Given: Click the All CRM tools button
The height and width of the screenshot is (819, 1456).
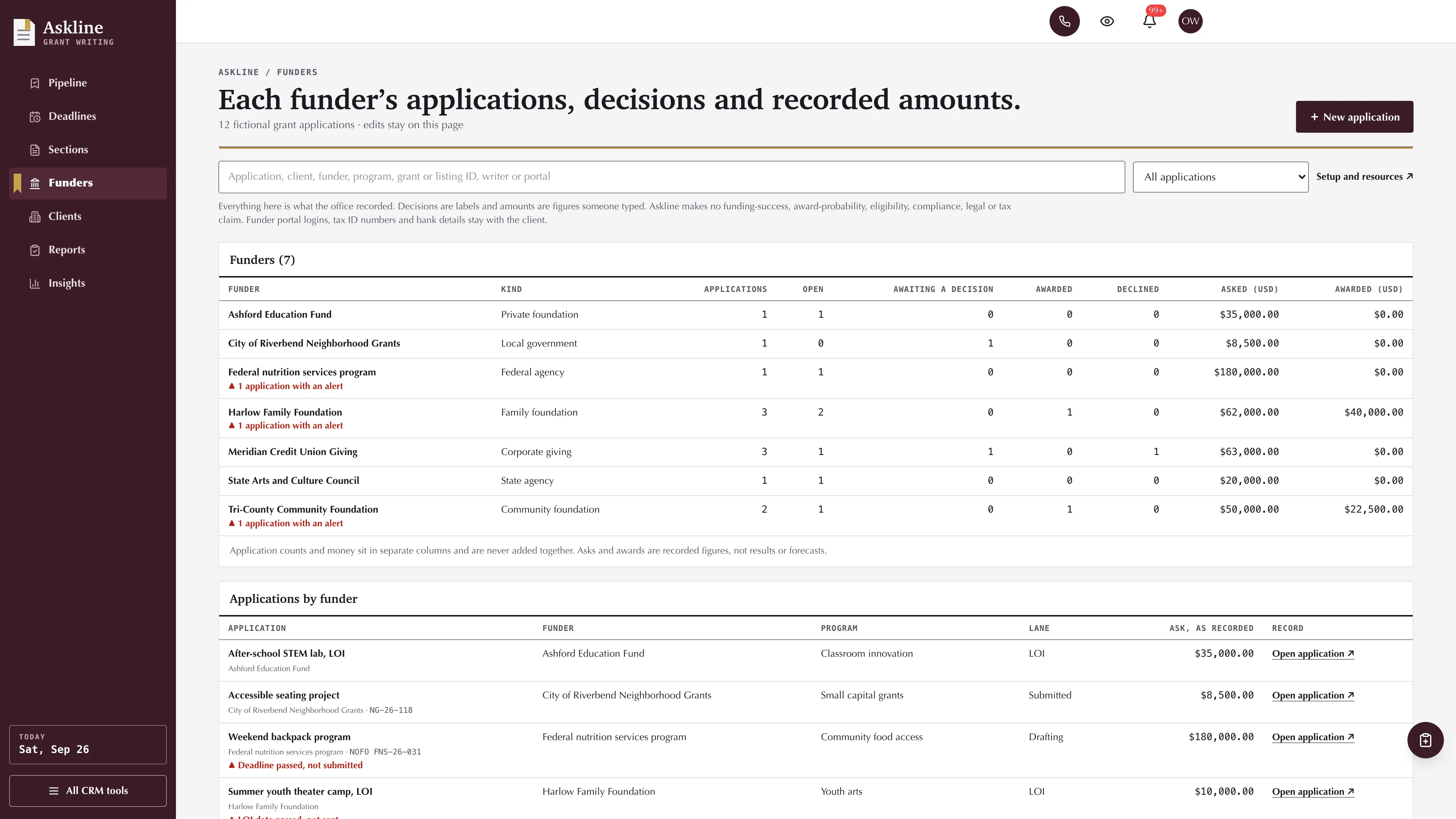Looking at the screenshot, I should click(x=88, y=791).
